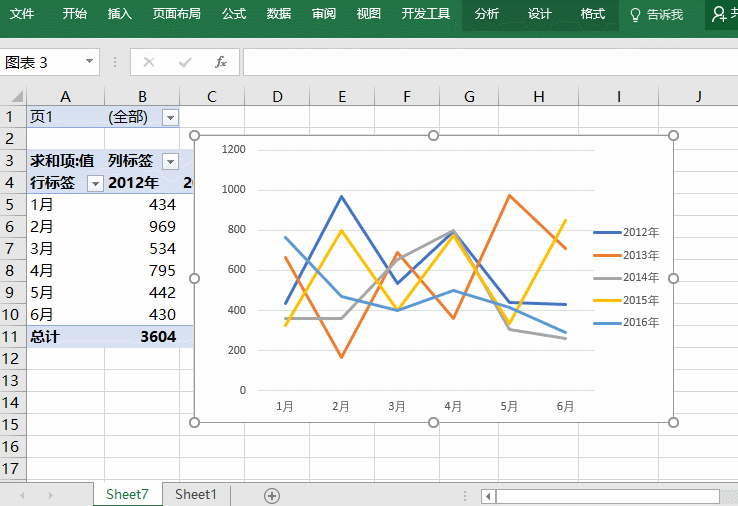Viewport: 738px width, 506px height.
Task: Select the 2015年 yellow legend entry
Action: click(x=626, y=300)
